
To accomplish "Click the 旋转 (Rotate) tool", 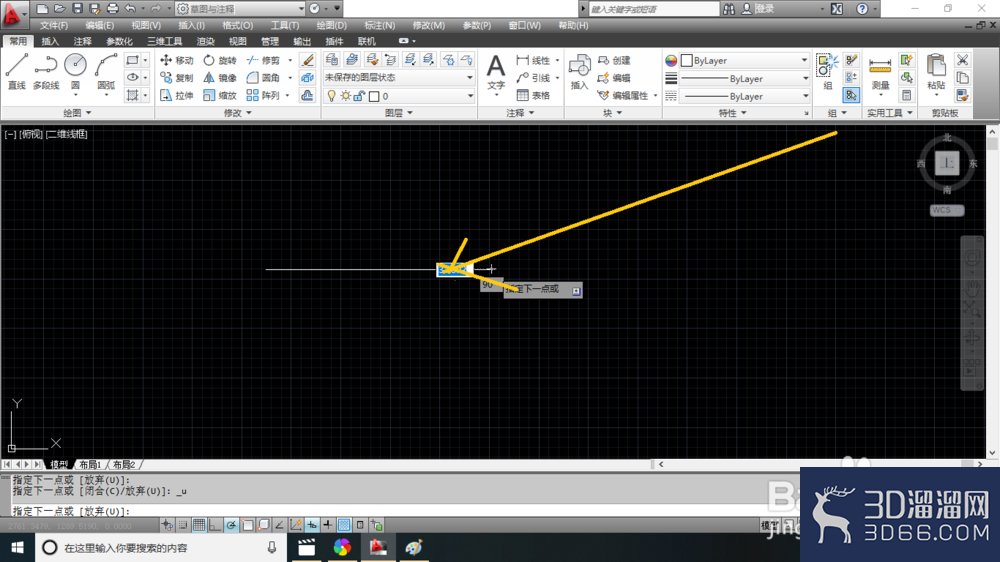I will (220, 60).
